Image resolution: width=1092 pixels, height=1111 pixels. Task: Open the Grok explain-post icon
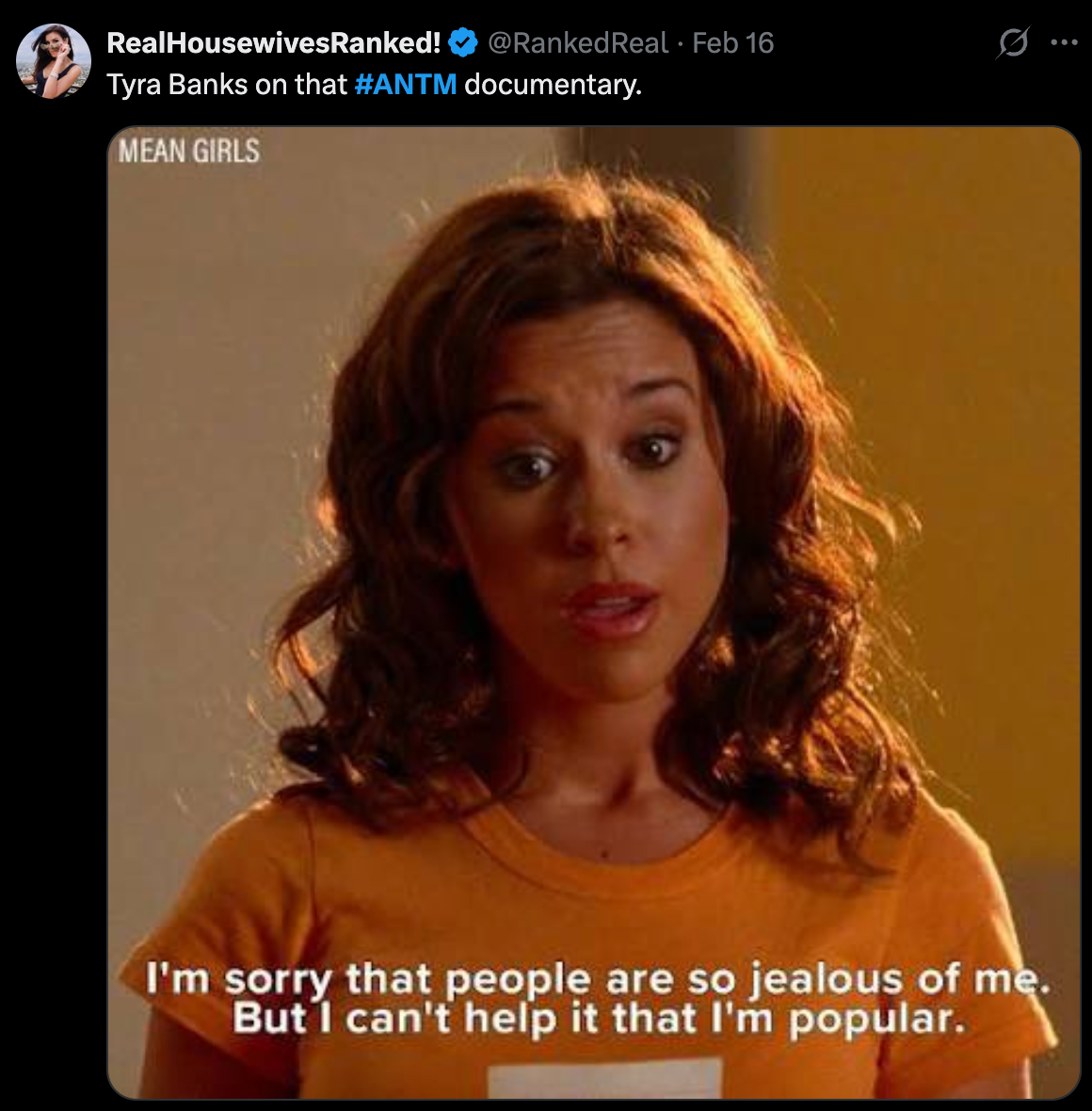1013,42
